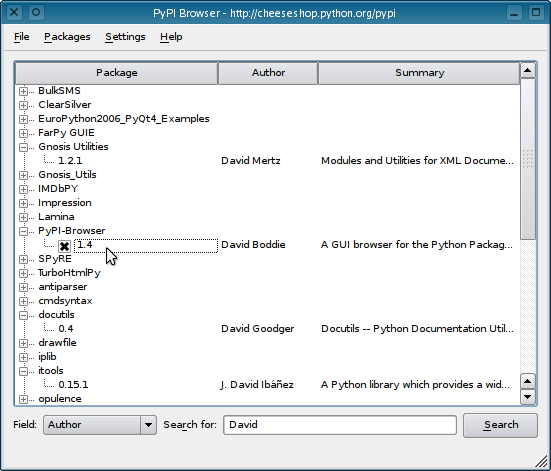The height and width of the screenshot is (471, 551).
Task: Select PyPI-Browser version 1.4 row
Action: tap(146, 245)
